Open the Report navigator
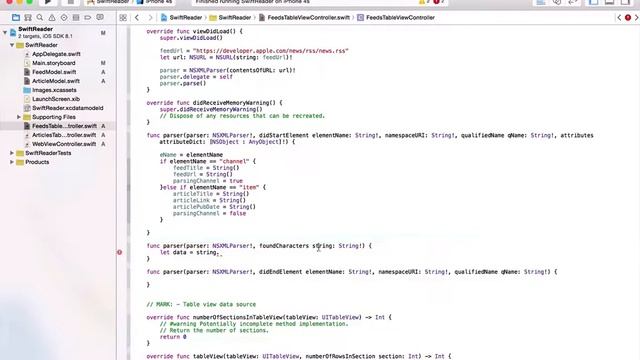 tap(100, 18)
